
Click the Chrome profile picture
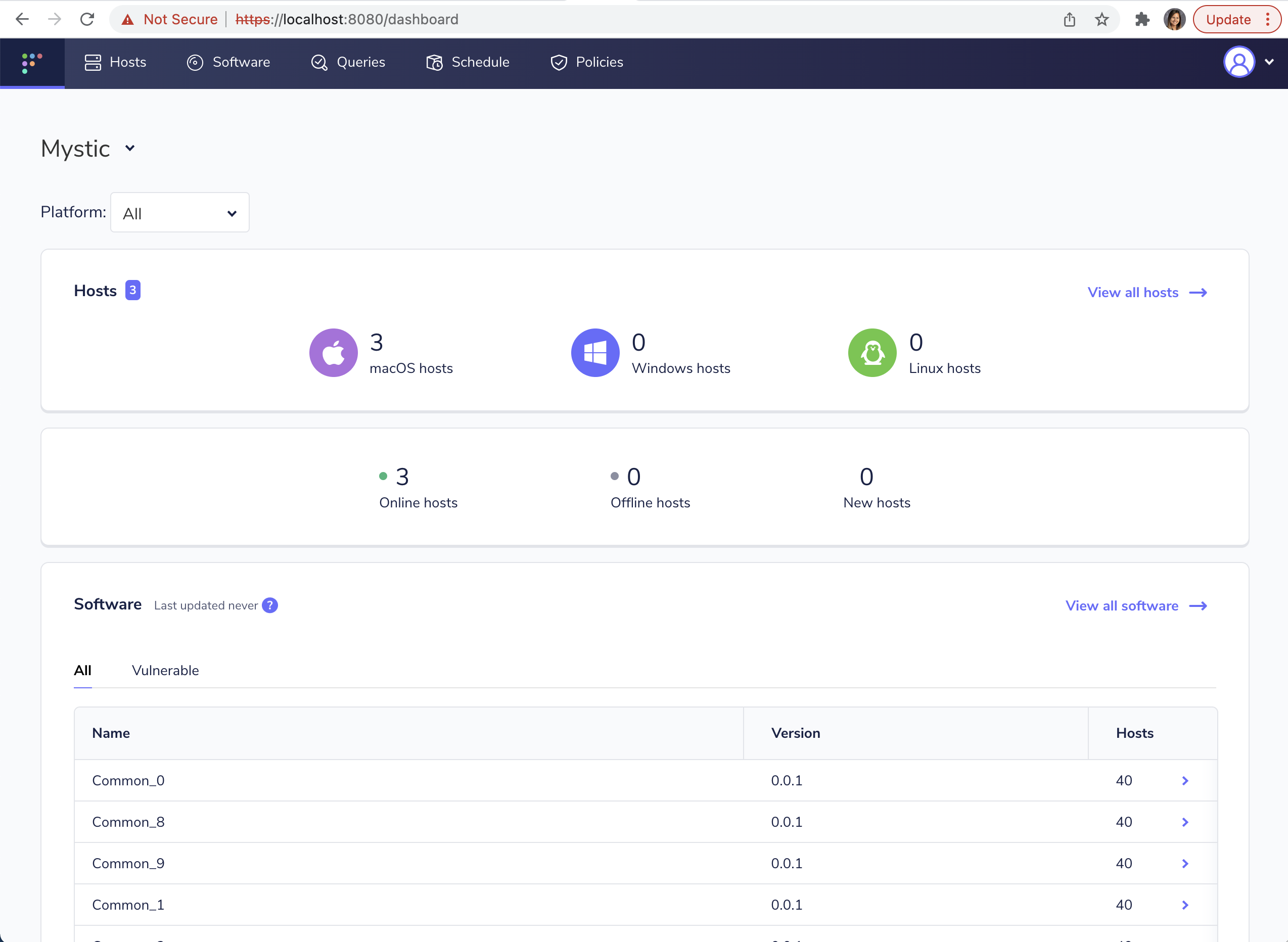1174,19
